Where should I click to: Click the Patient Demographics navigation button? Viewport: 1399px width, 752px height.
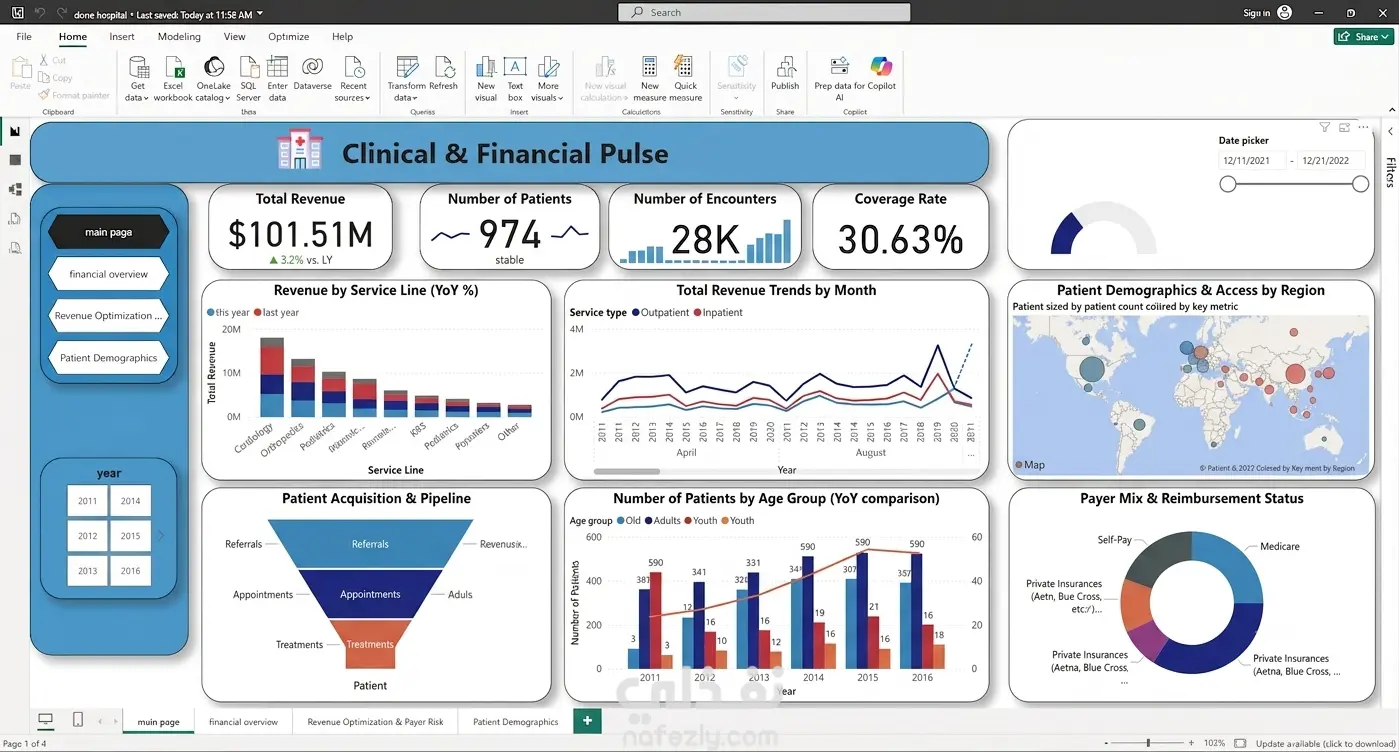click(x=108, y=358)
